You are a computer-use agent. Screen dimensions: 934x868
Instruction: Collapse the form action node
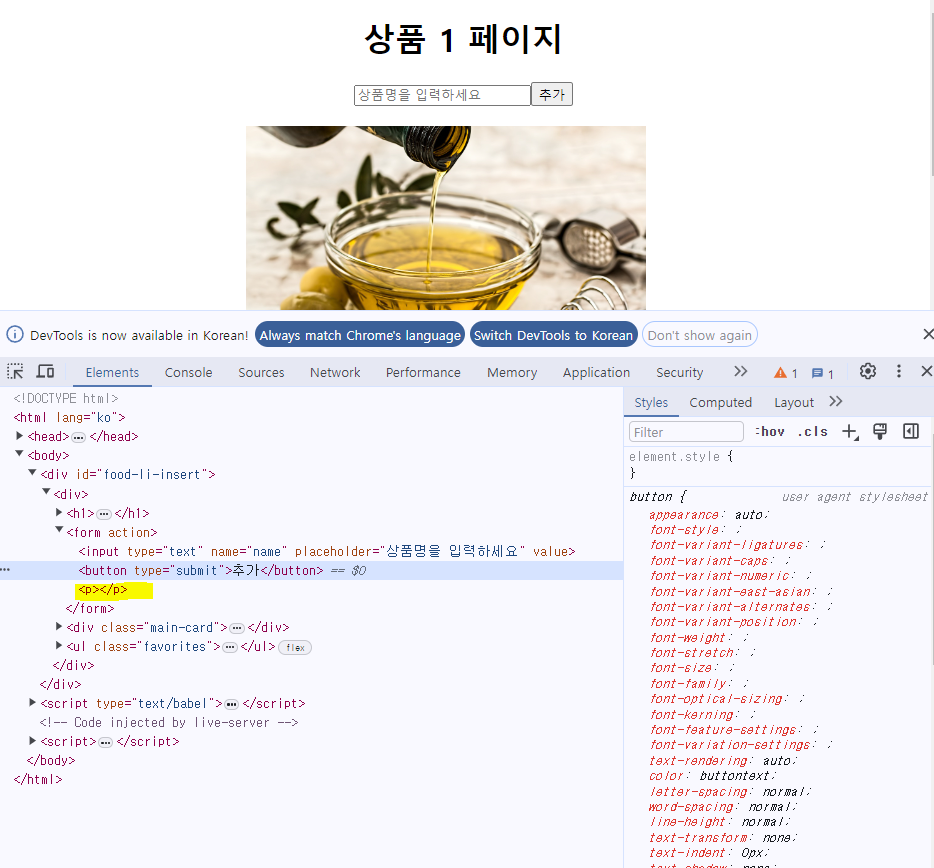click(x=59, y=530)
